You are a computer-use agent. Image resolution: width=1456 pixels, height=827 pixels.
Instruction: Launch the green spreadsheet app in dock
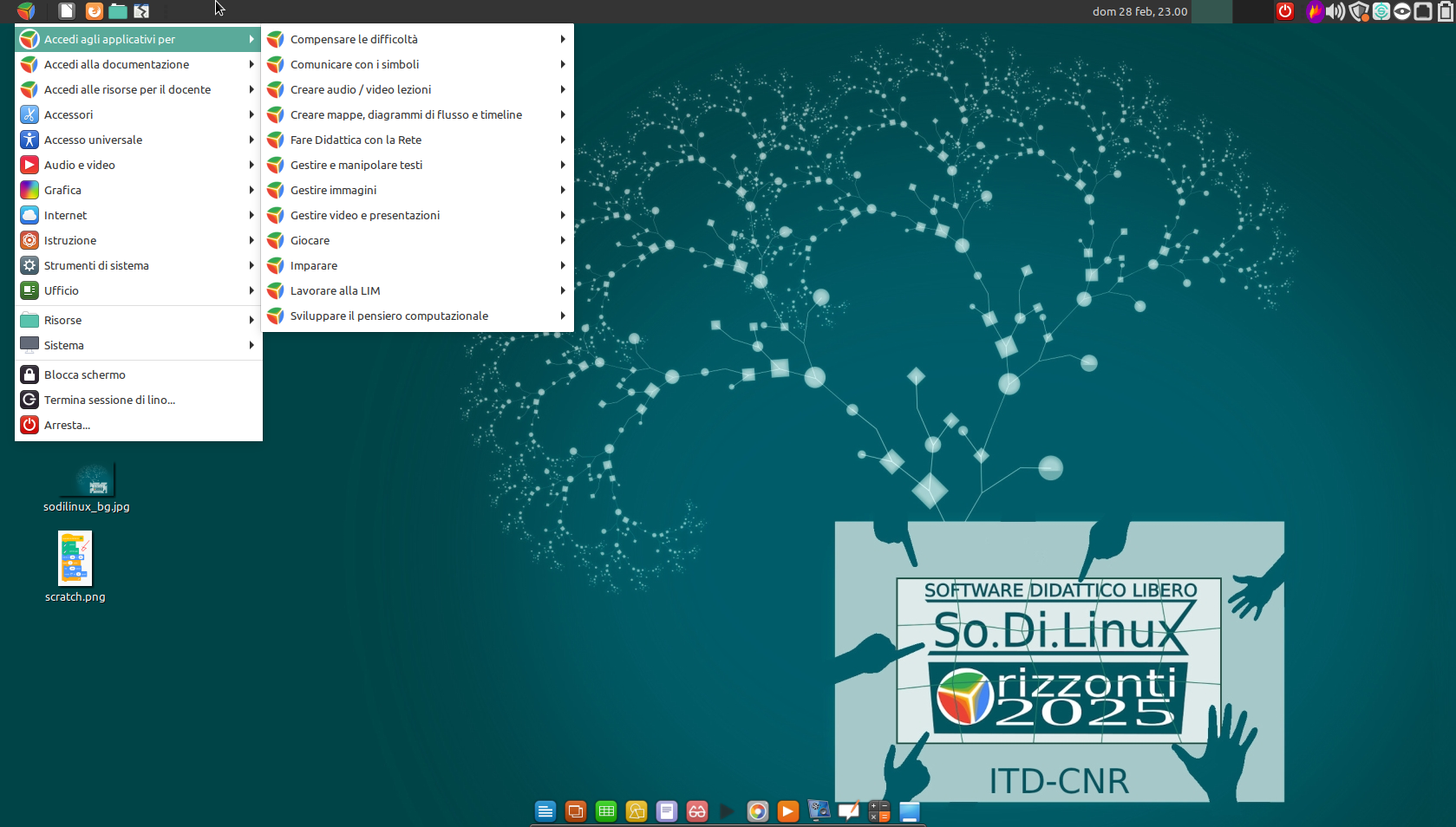pyautogui.click(x=606, y=811)
